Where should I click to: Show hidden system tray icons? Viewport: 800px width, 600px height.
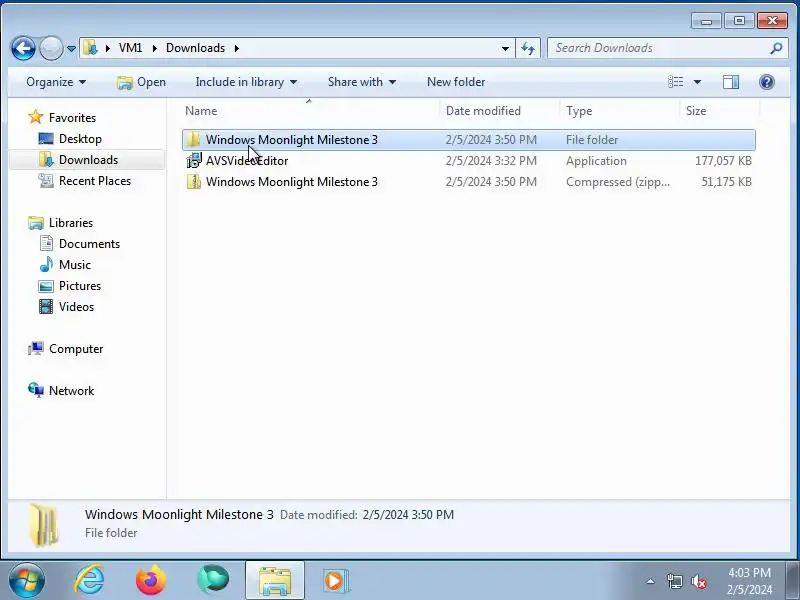point(651,581)
